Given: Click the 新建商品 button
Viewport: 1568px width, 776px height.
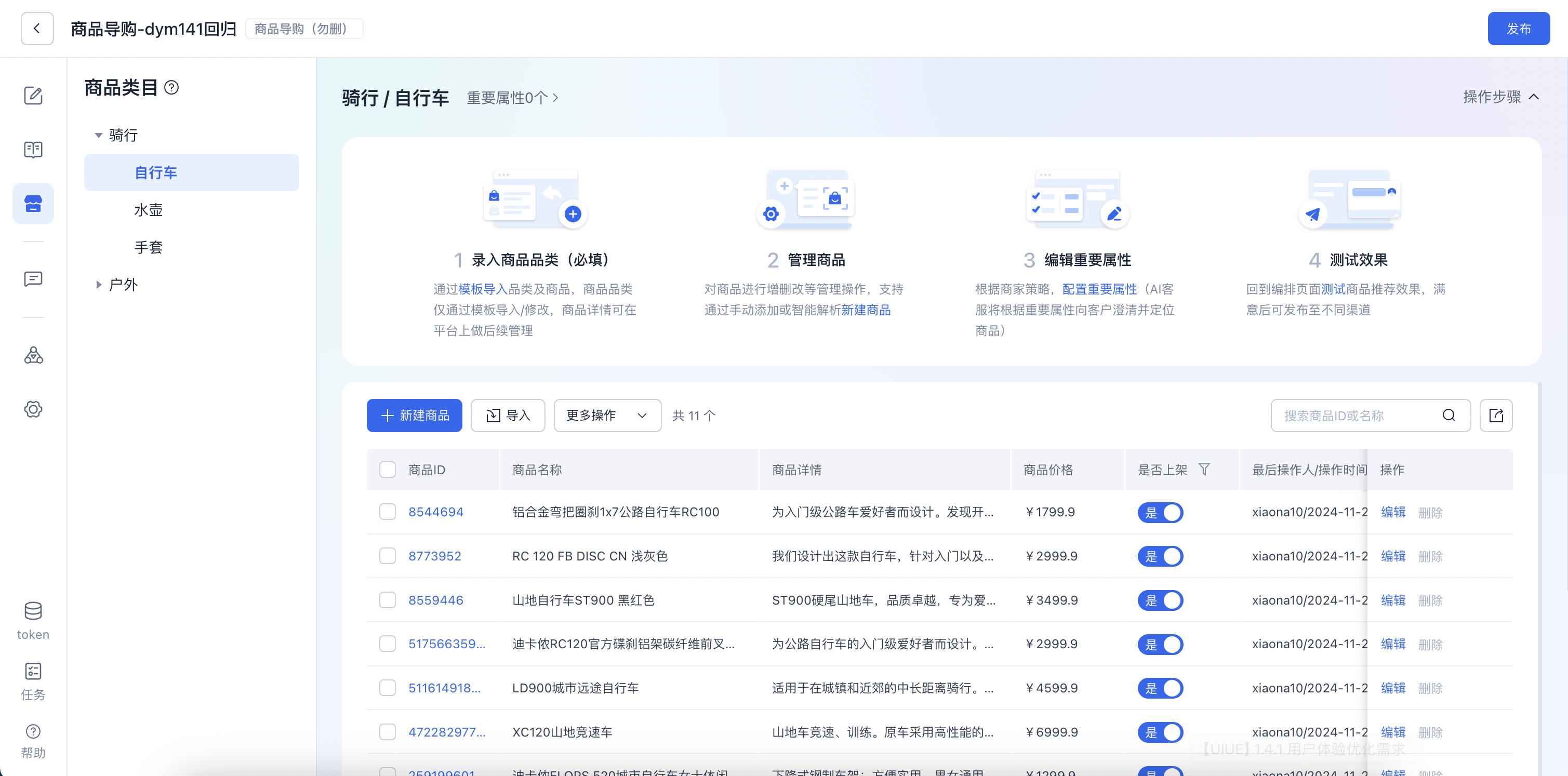Looking at the screenshot, I should point(414,416).
